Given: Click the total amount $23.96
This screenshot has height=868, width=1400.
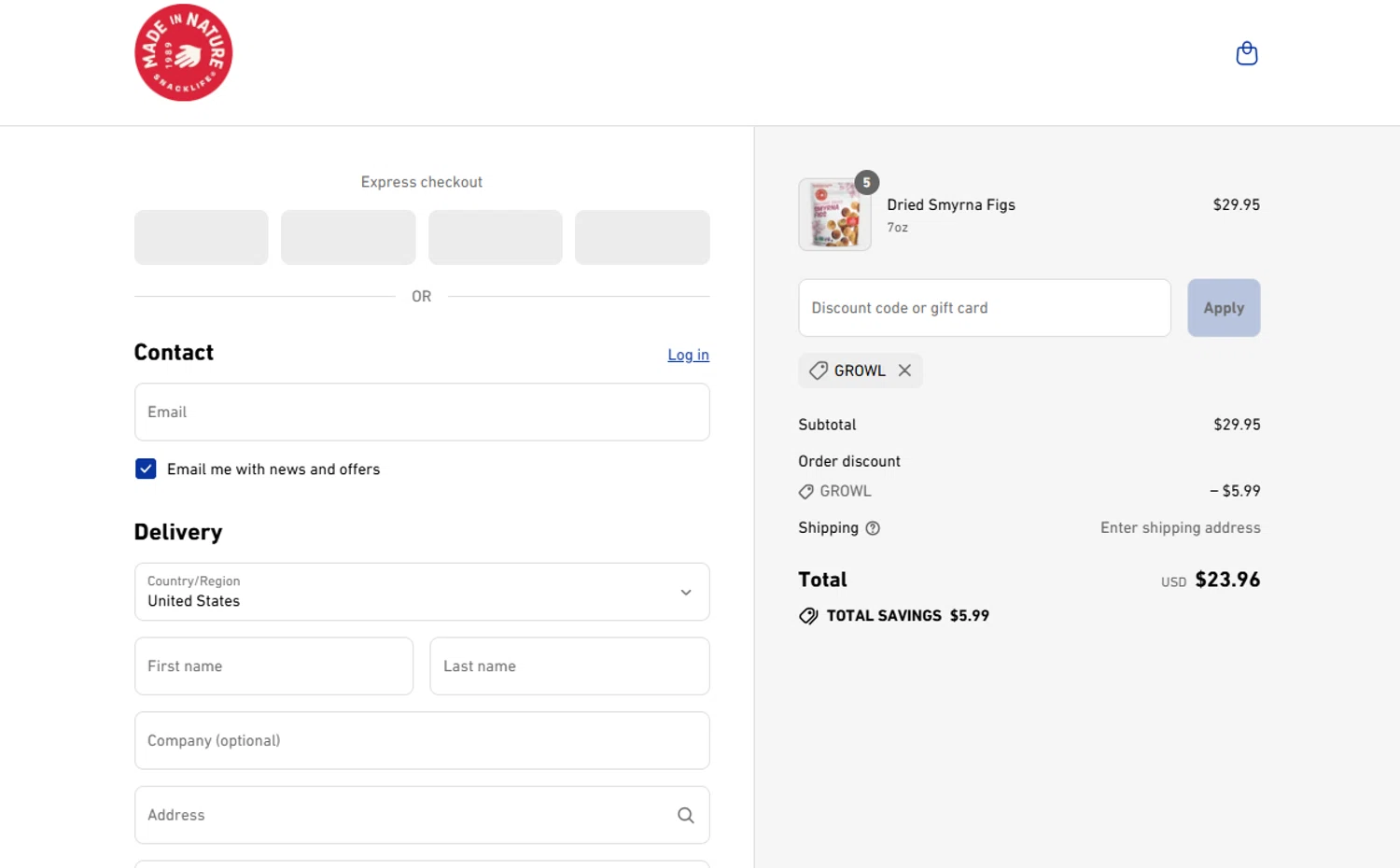Looking at the screenshot, I should (1227, 580).
